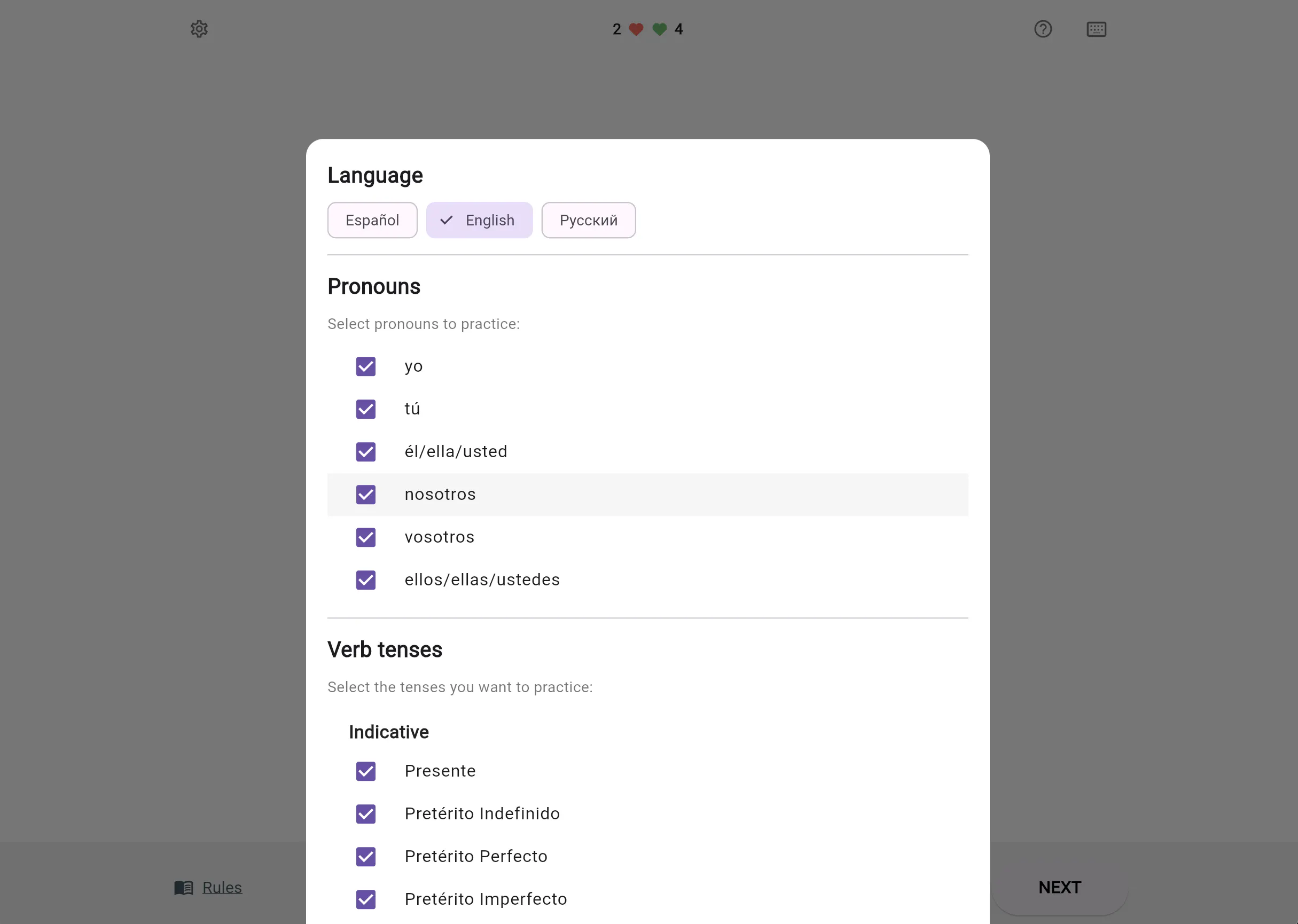1298x924 pixels.
Task: Uncheck the tú pronoun checkbox
Action: (x=366, y=409)
